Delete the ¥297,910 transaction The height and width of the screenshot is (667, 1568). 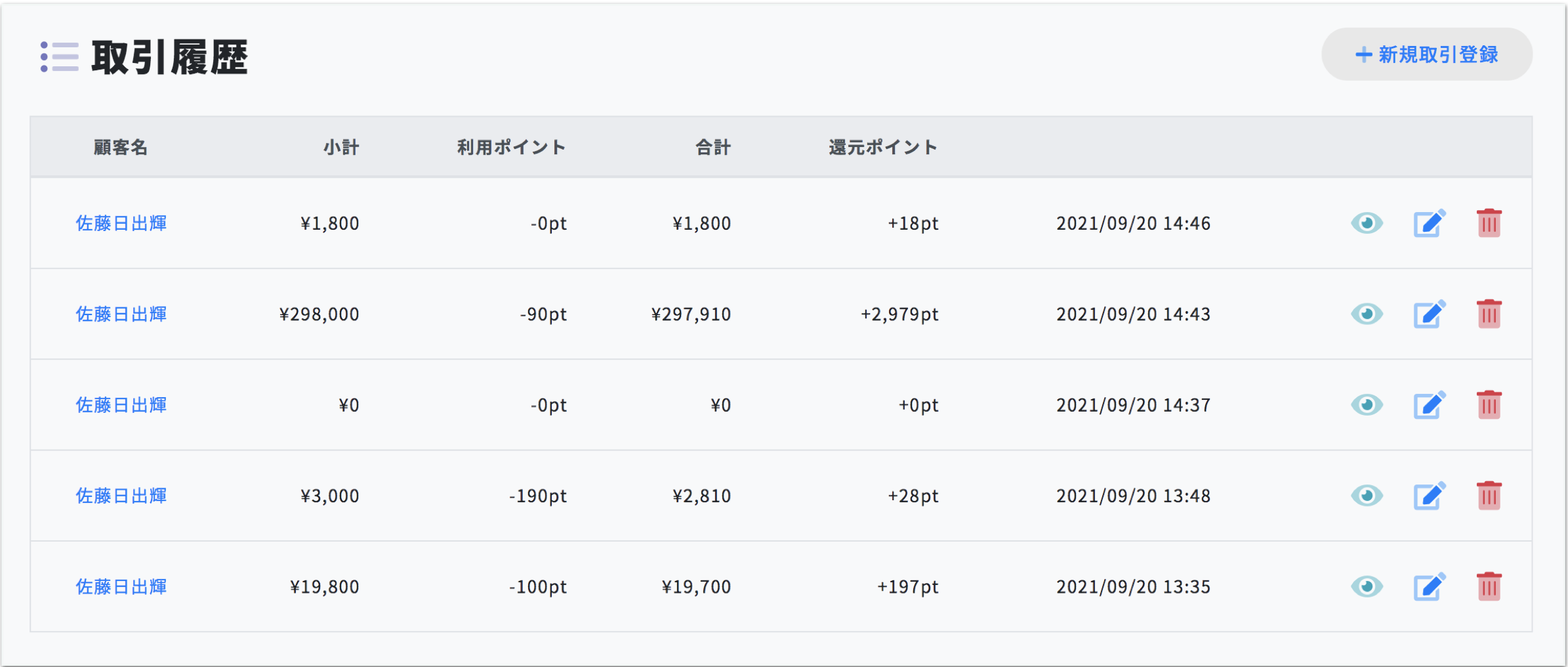pos(1489,314)
